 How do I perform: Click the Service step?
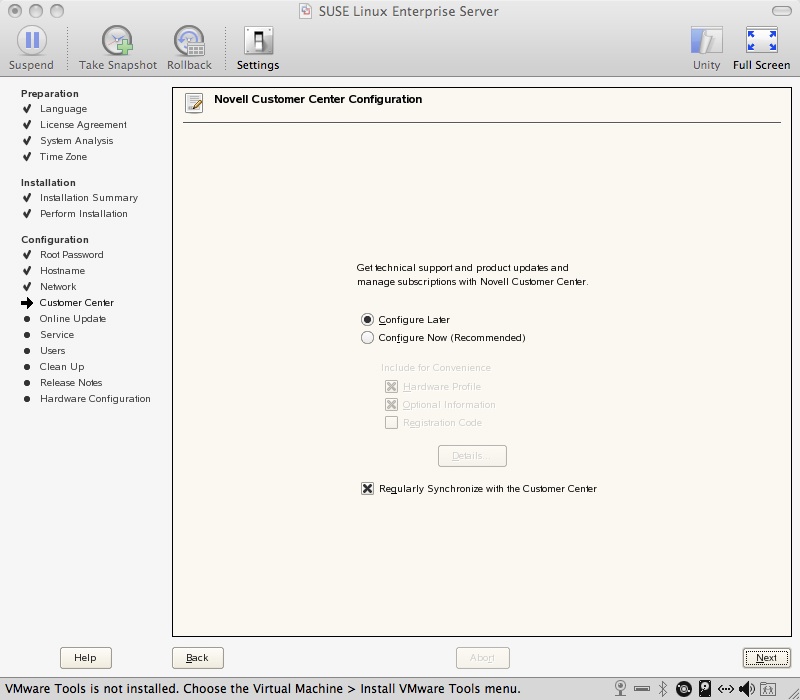tap(57, 335)
